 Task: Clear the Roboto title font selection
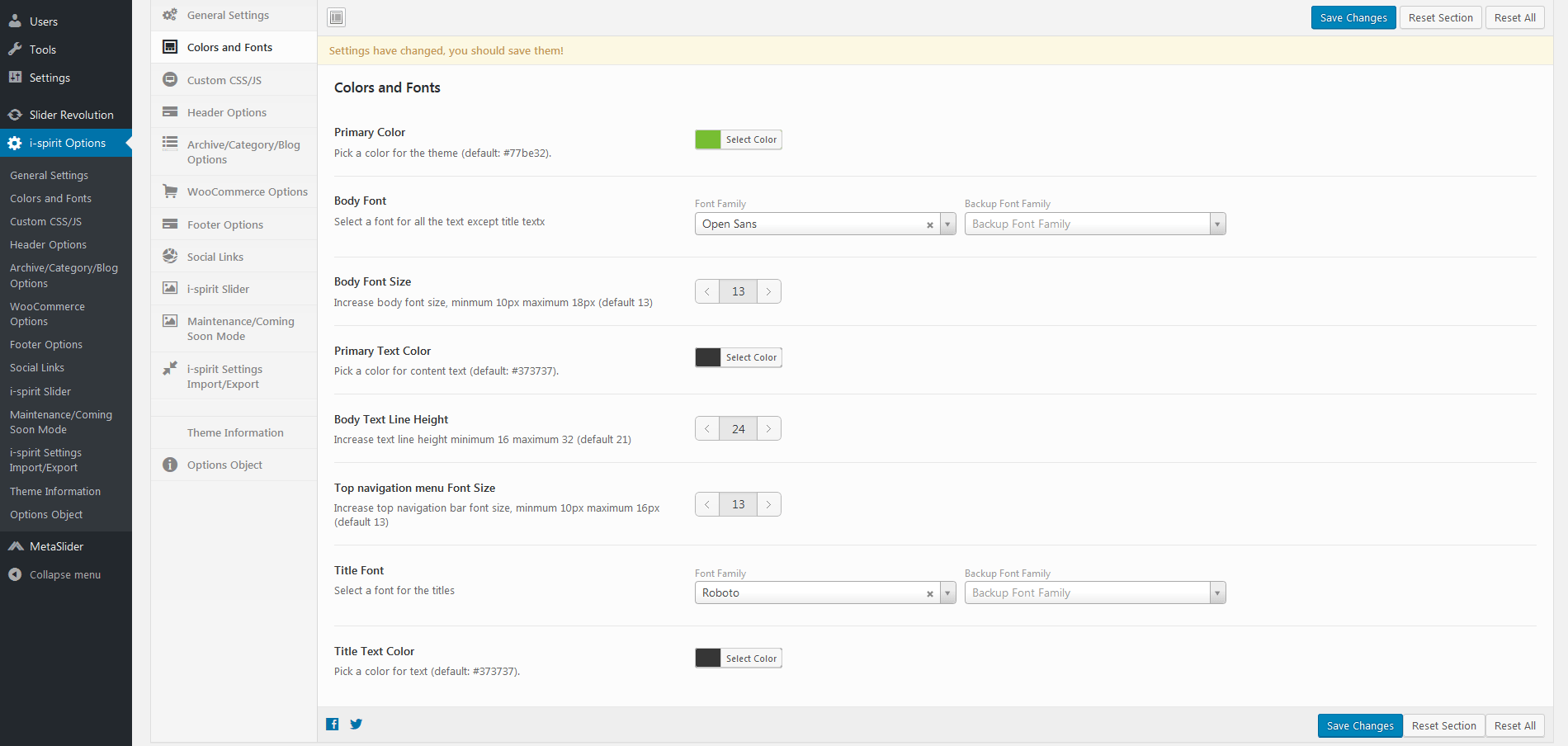point(930,593)
